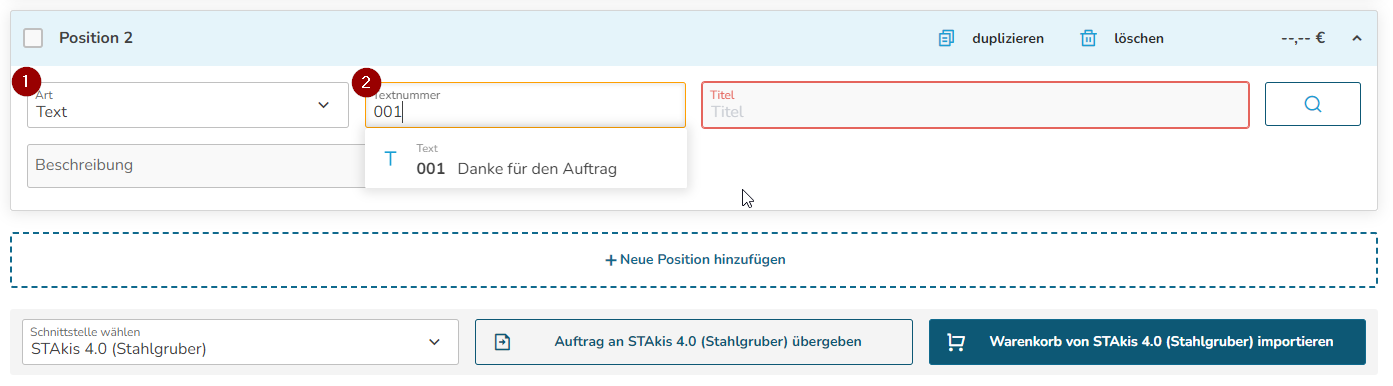1393x386 pixels.
Task: Tick the Position 2 checkbox
Action: [x=33, y=38]
